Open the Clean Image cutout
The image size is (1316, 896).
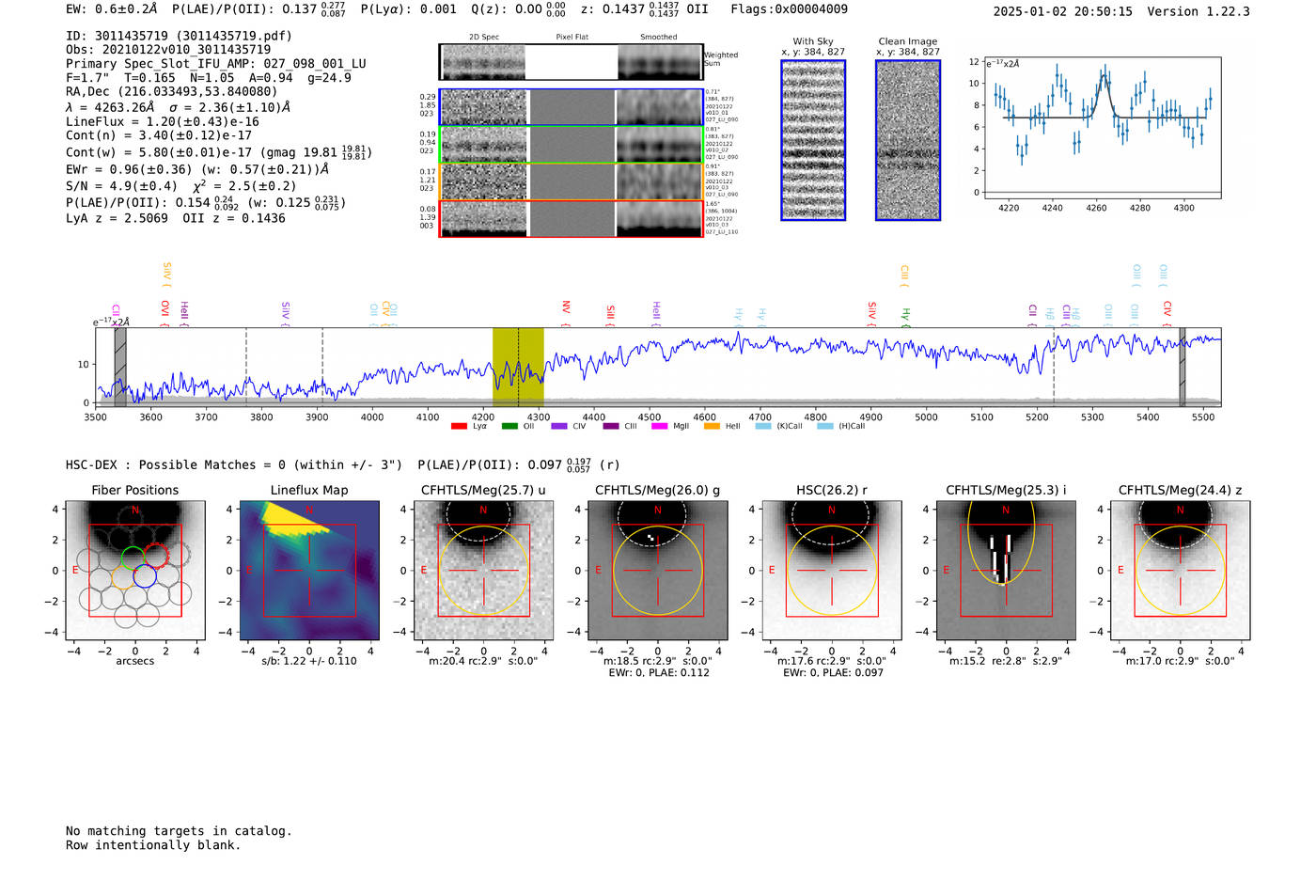click(x=908, y=140)
